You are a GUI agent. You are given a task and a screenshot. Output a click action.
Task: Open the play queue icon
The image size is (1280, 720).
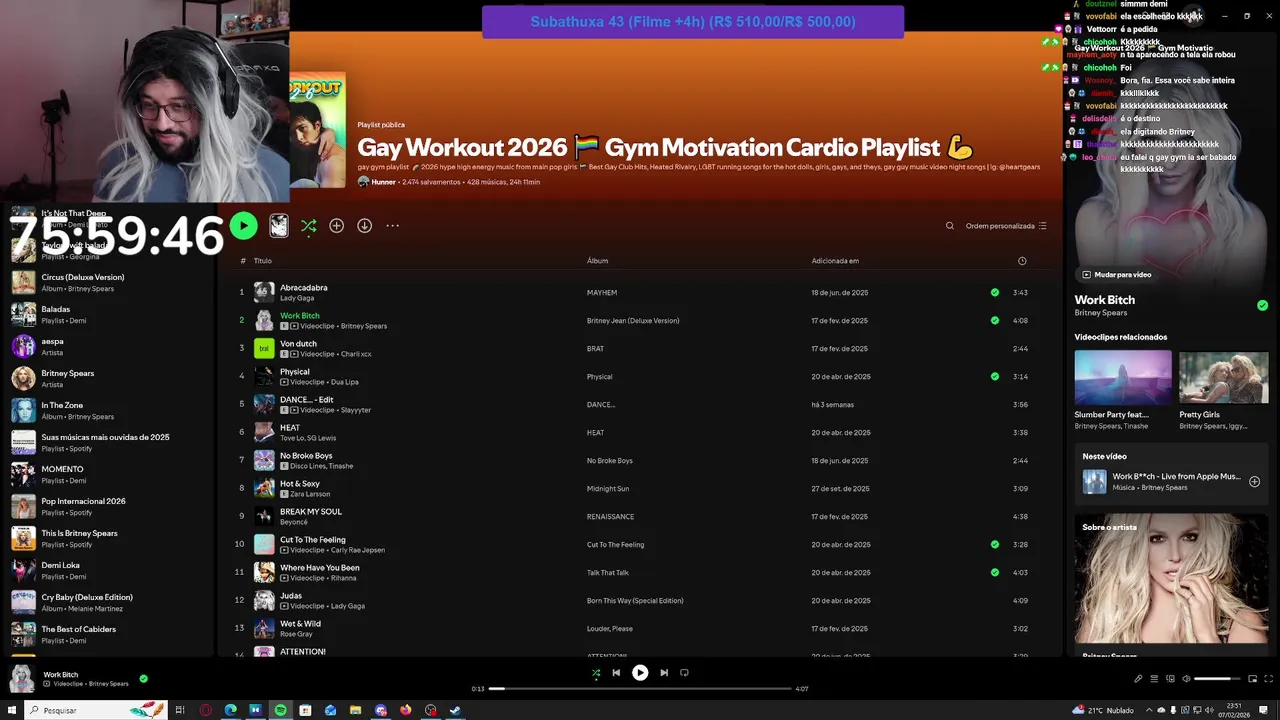(1154, 679)
